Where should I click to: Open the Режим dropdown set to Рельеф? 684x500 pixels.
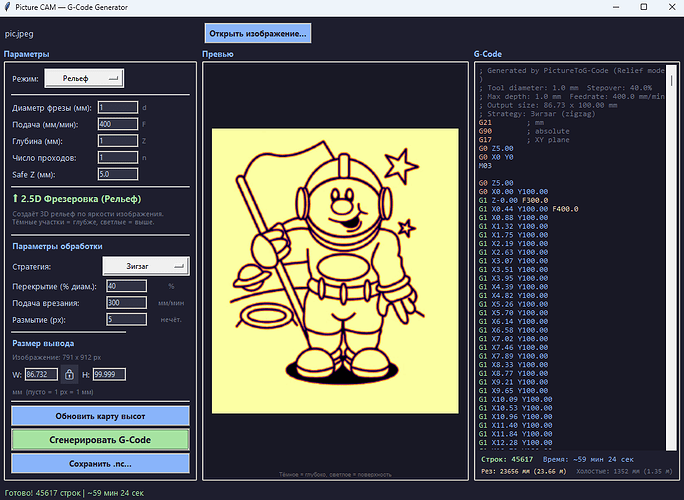click(84, 78)
